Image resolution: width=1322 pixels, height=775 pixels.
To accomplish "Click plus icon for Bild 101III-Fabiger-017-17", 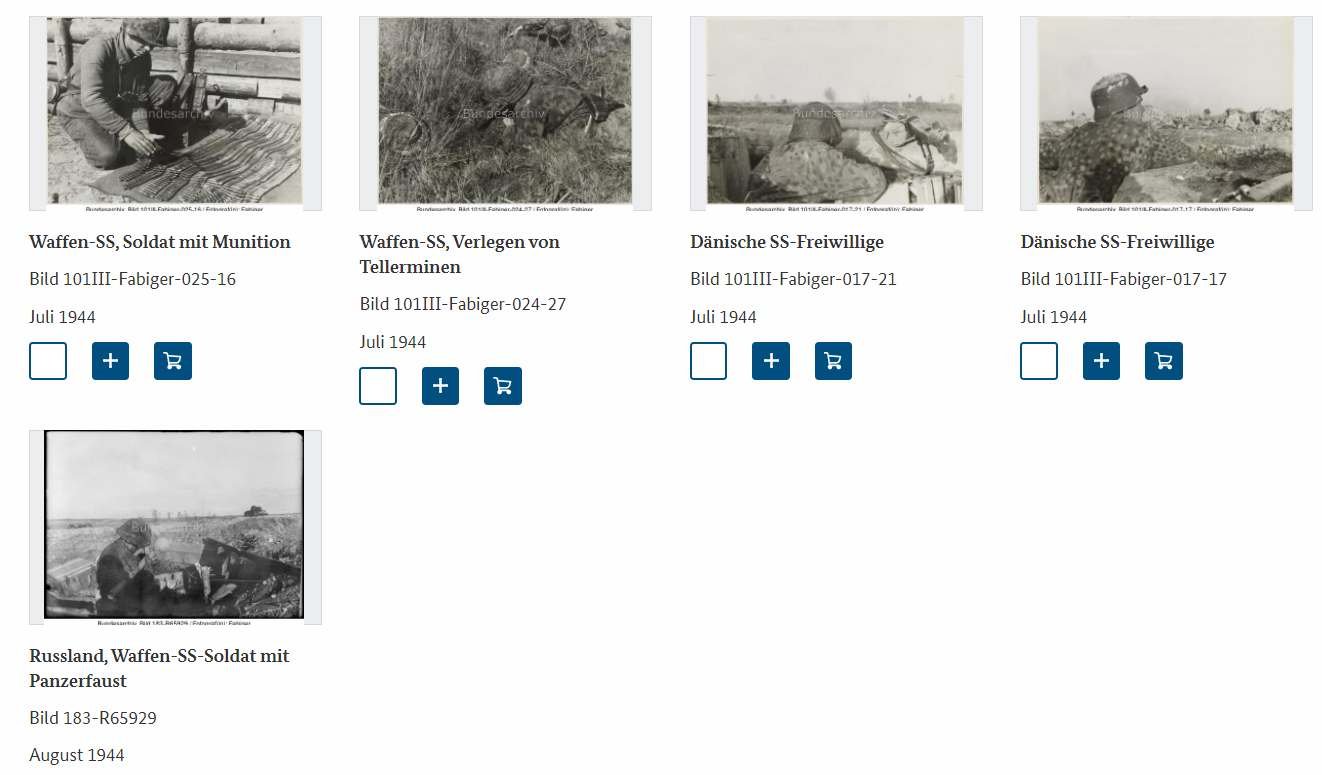I will (1101, 361).
